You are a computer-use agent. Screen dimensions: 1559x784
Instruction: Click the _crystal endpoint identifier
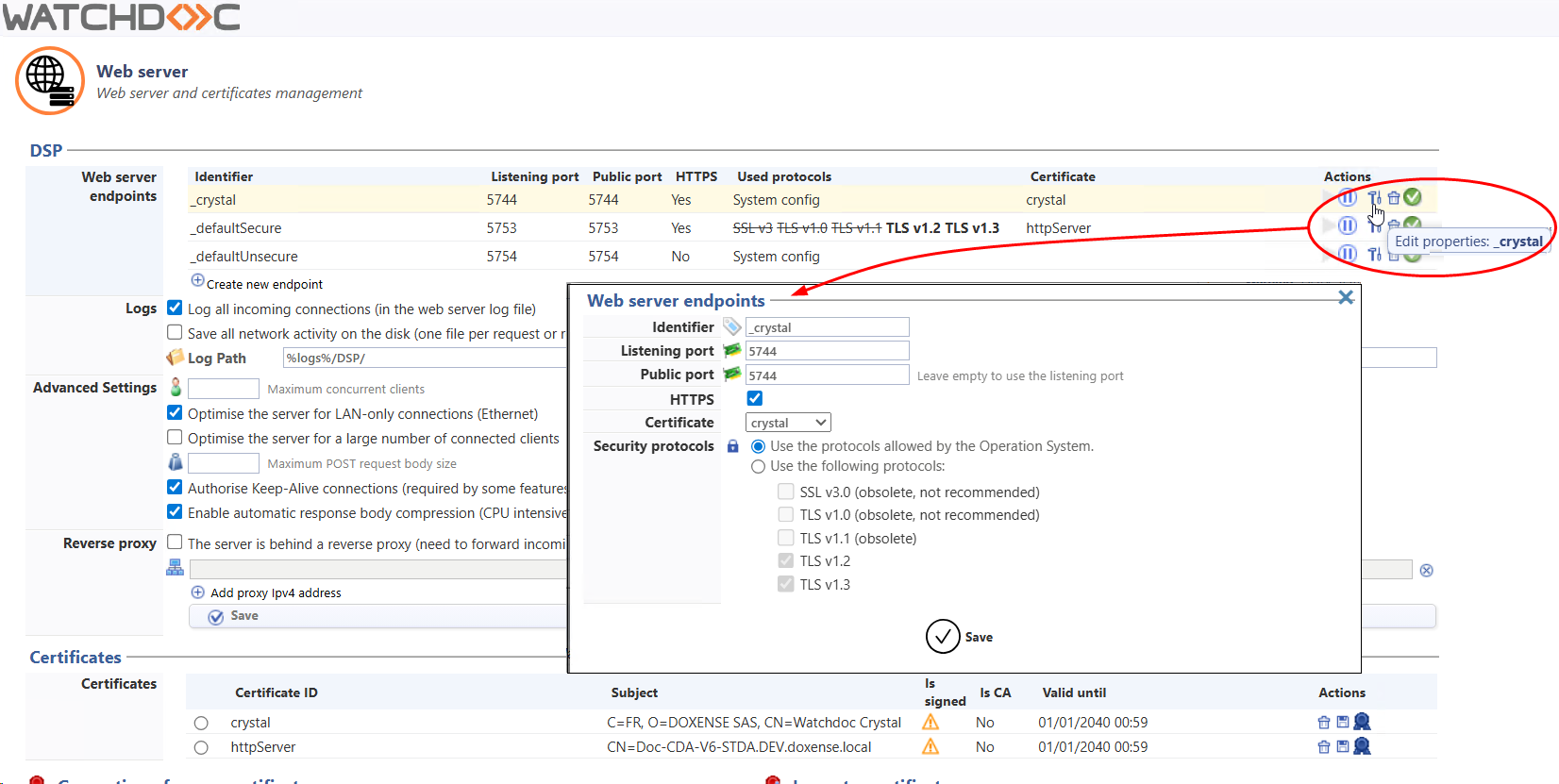(x=213, y=200)
